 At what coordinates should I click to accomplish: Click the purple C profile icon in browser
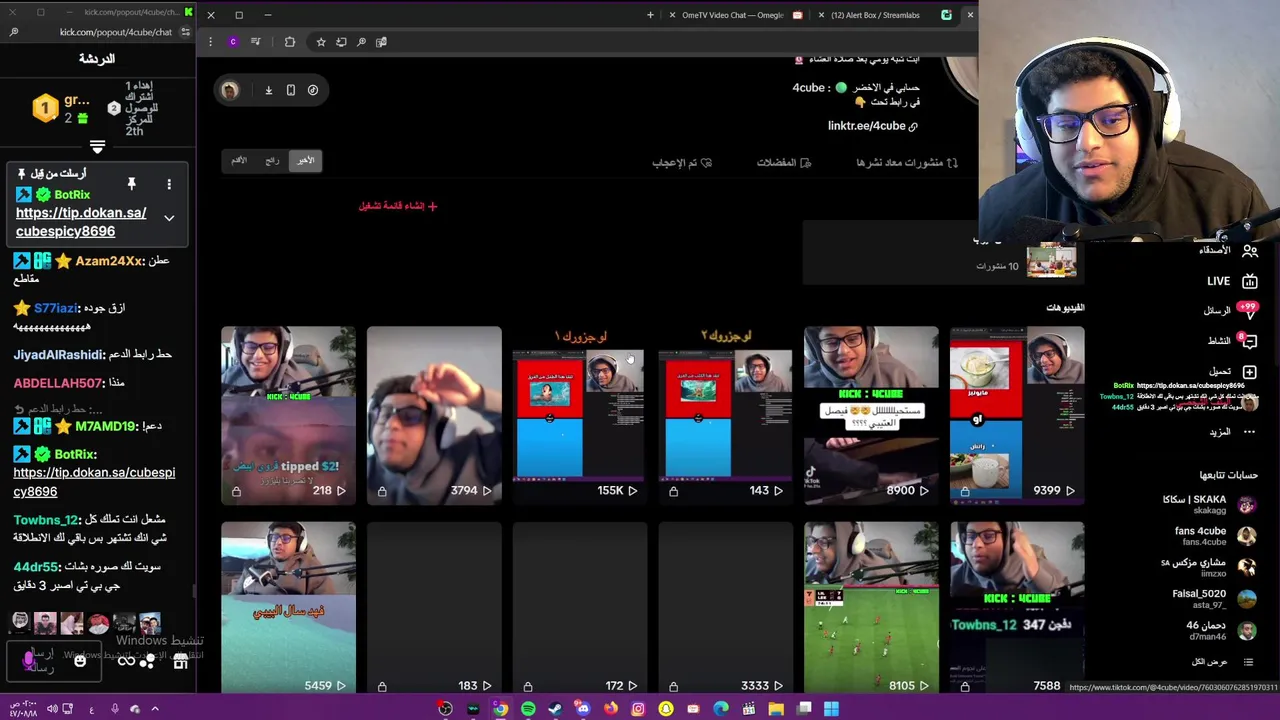(233, 42)
